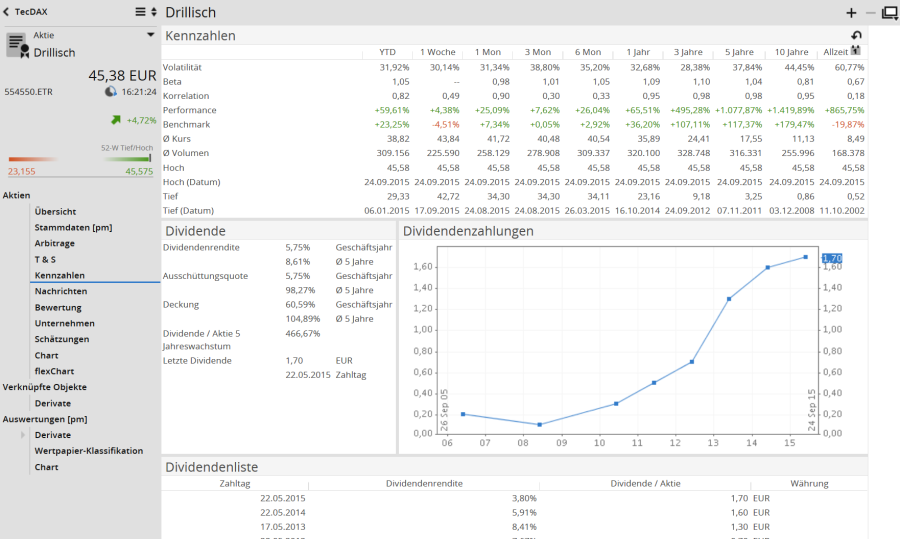This screenshot has width=900, height=539.
Task: Open the hamburger list menu icon
Action: (x=141, y=12)
